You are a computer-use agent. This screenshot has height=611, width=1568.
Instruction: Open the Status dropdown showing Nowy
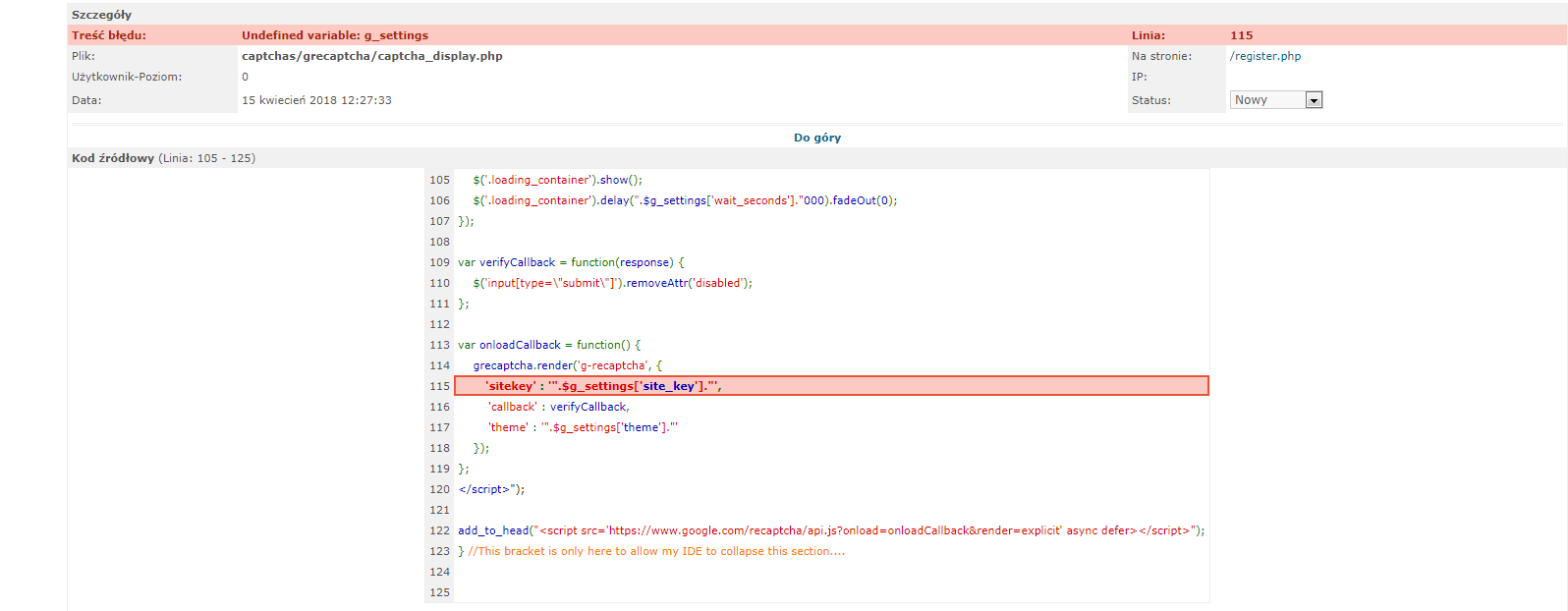(1276, 100)
